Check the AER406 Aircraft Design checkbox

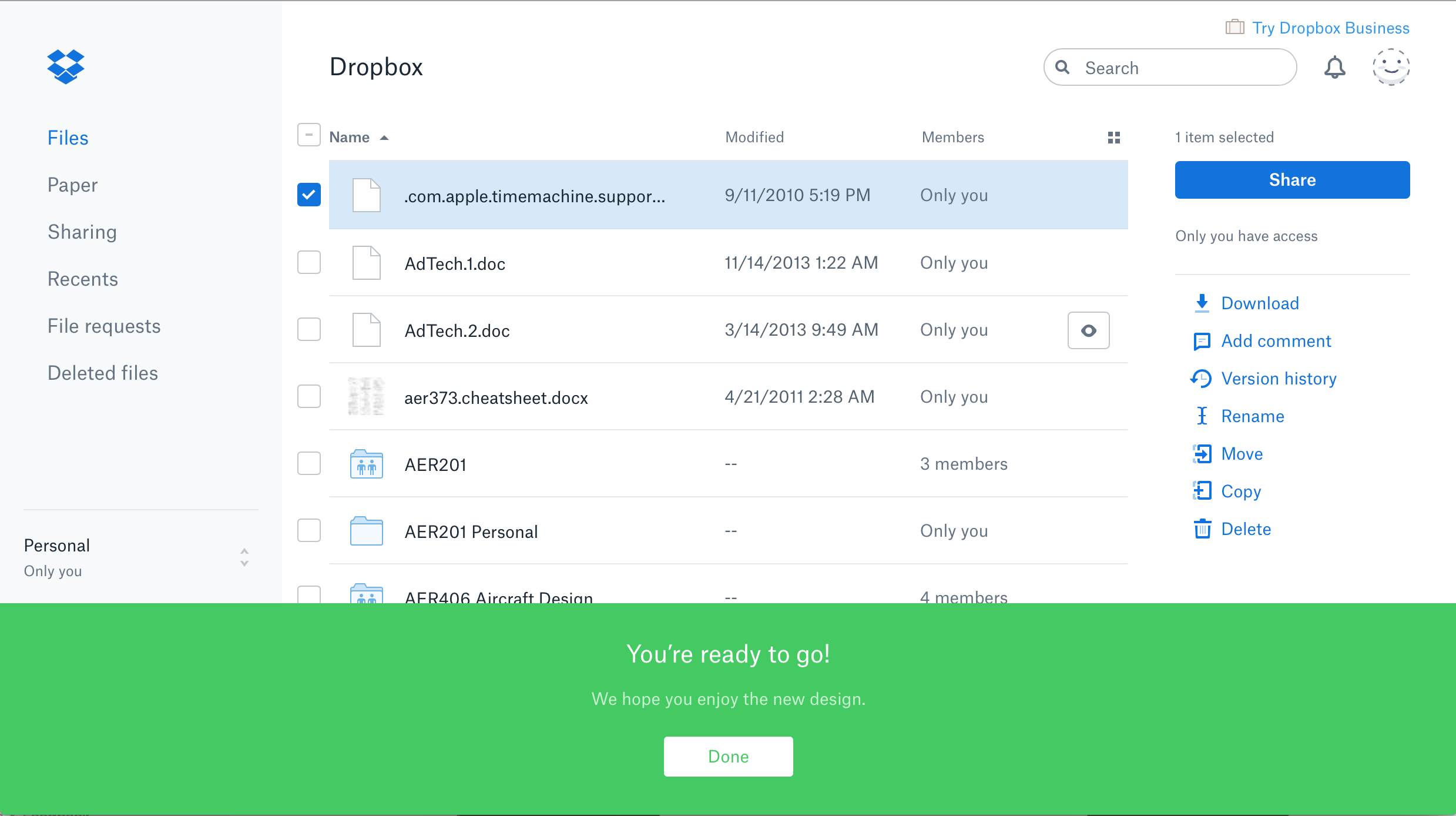click(x=308, y=594)
